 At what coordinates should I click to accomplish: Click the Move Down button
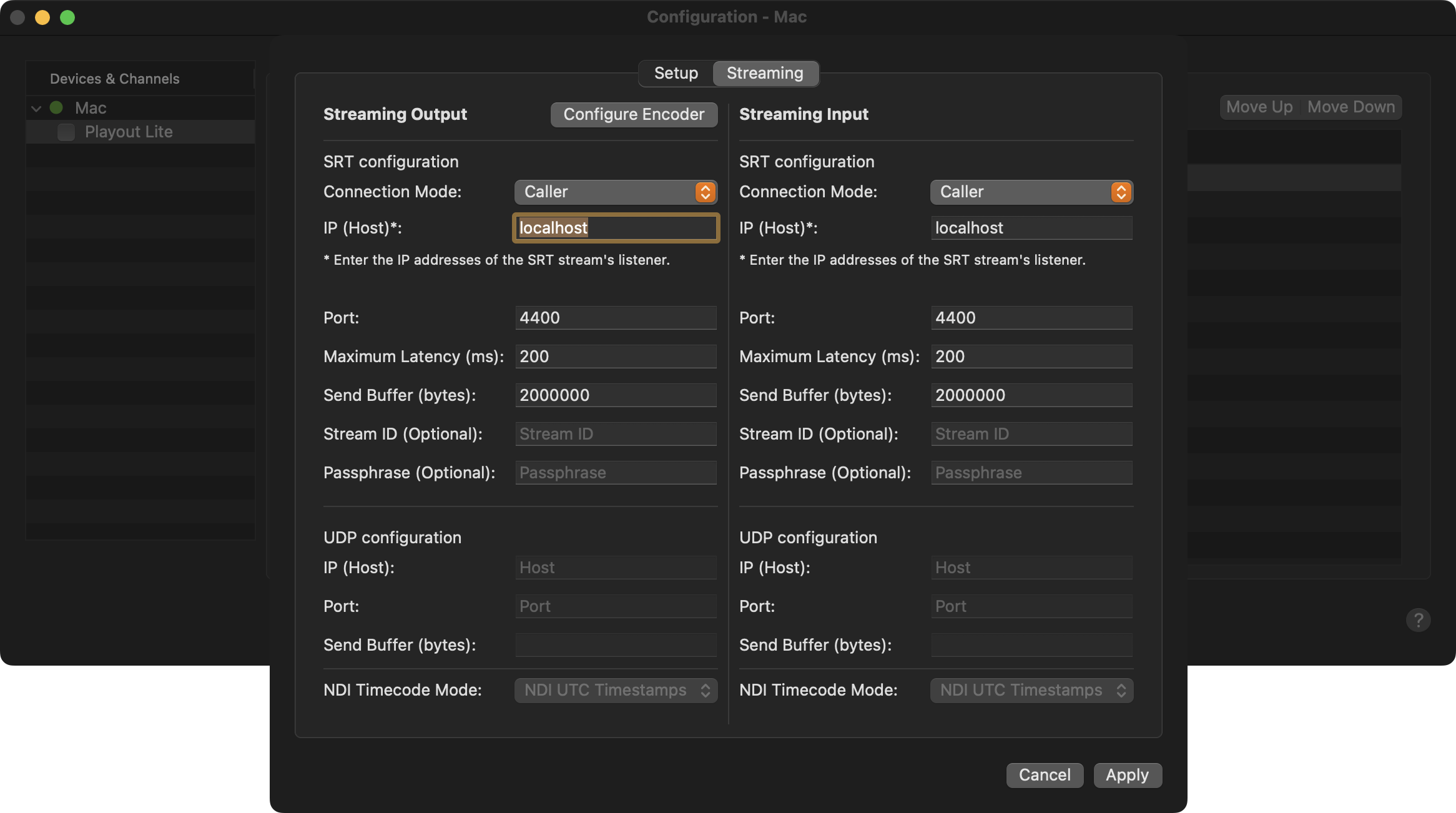(1351, 107)
